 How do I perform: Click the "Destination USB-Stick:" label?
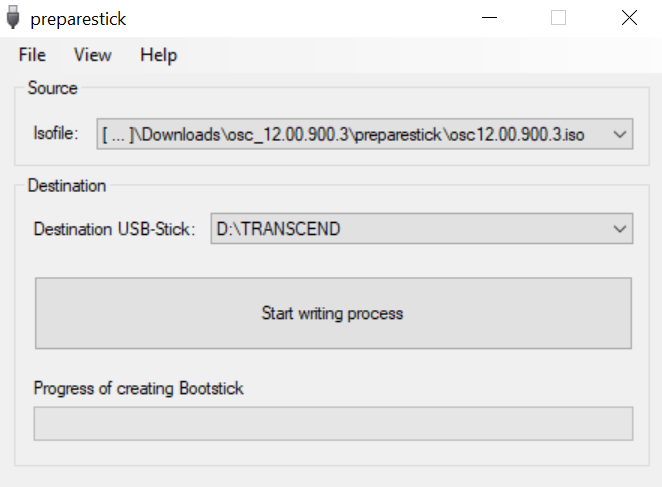(x=114, y=229)
